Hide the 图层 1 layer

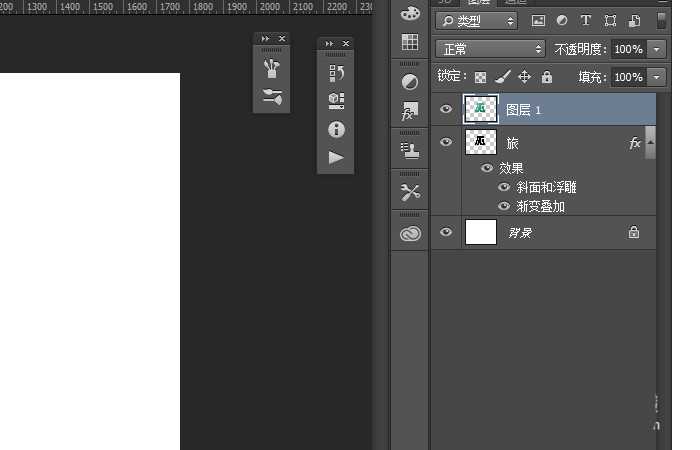[x=446, y=110]
